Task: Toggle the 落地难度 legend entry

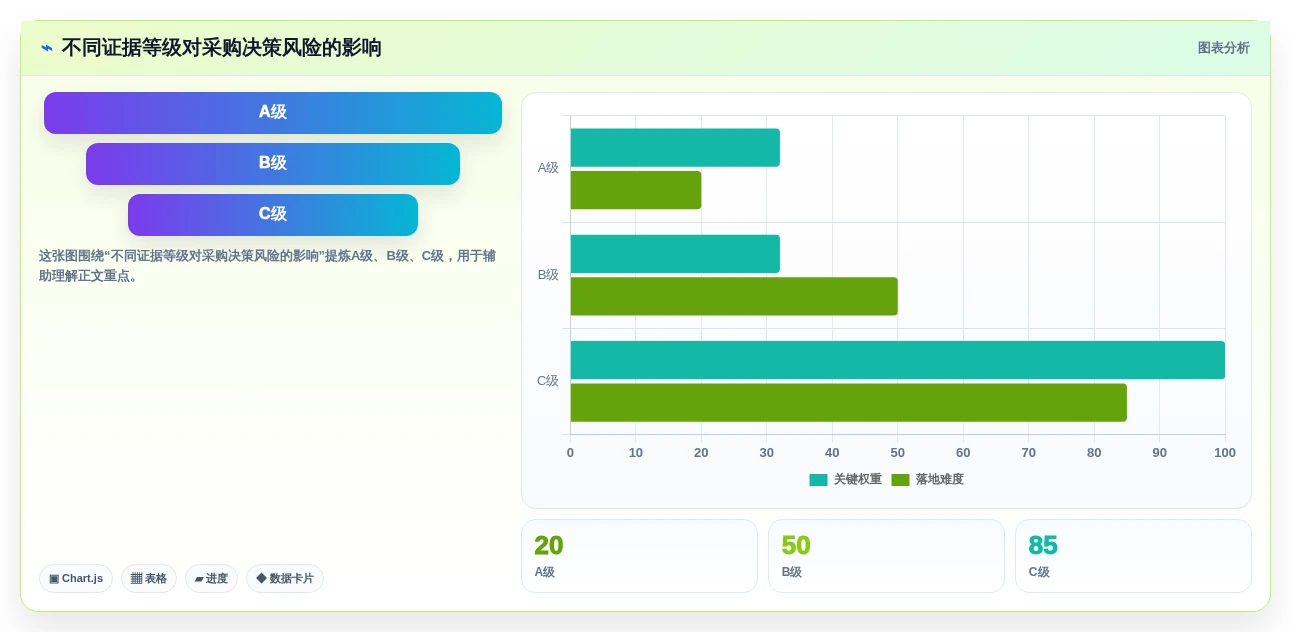Action: [927, 479]
